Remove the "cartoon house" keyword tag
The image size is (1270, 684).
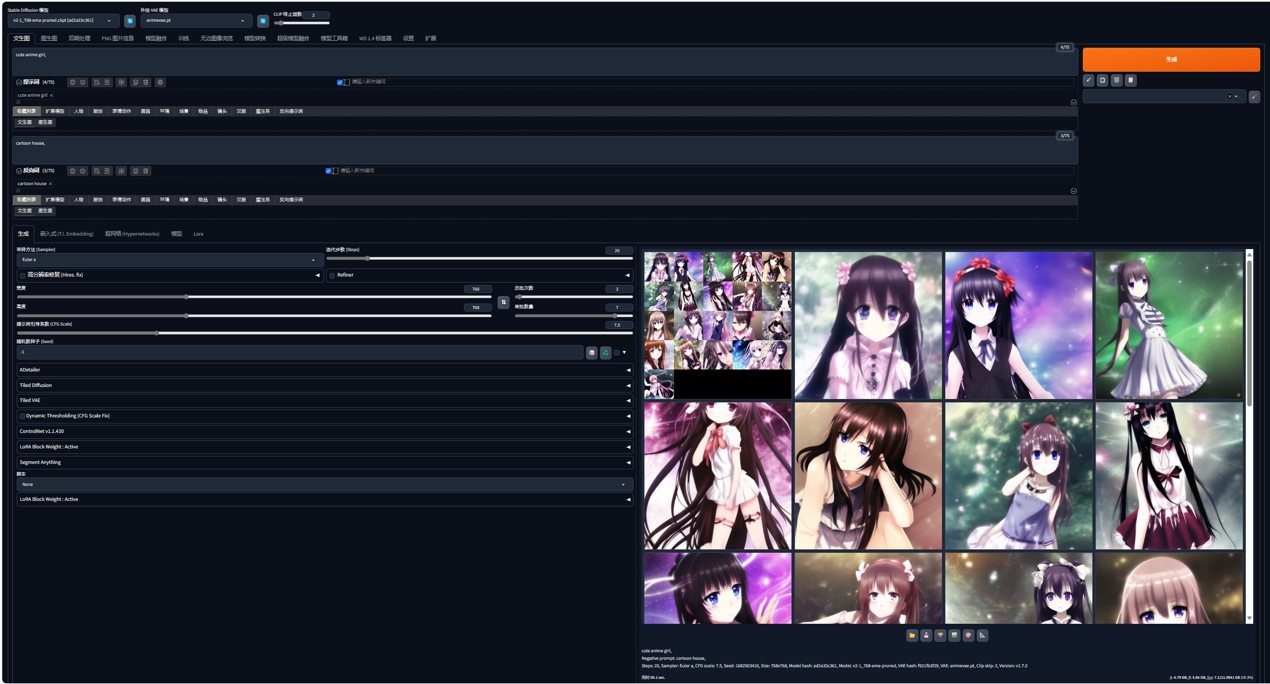(x=50, y=184)
